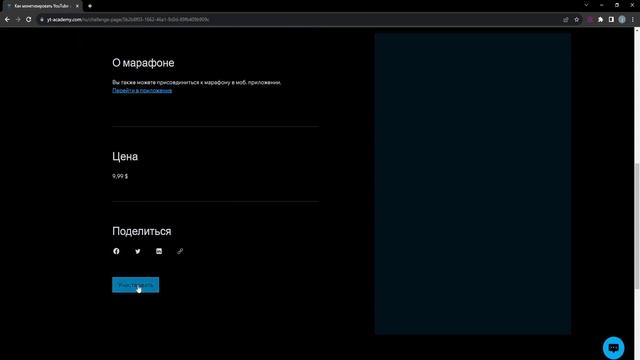
Task: Open the Extensions puzzle menu
Action: click(x=600, y=20)
